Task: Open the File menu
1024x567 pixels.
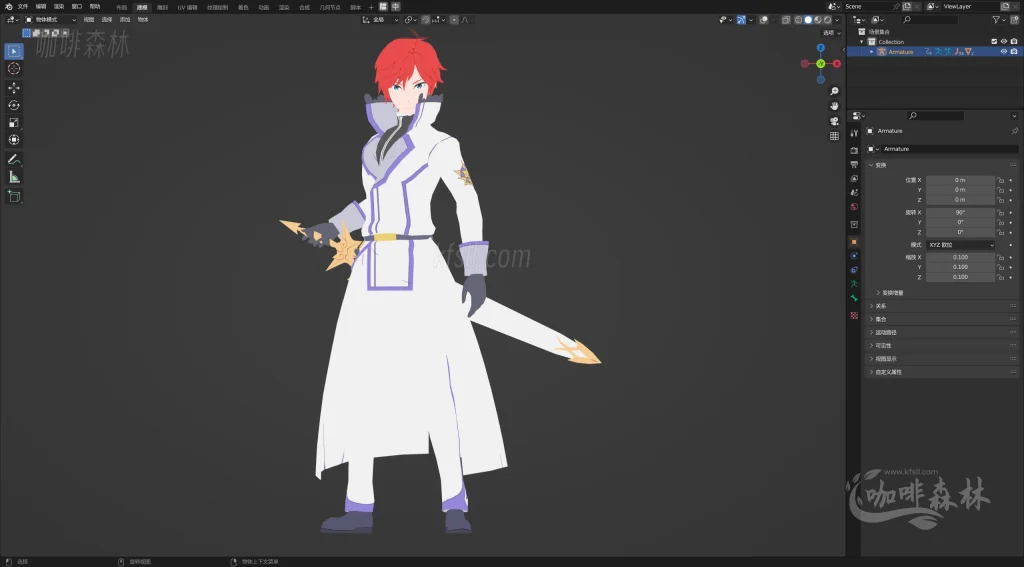Action: click(x=23, y=7)
